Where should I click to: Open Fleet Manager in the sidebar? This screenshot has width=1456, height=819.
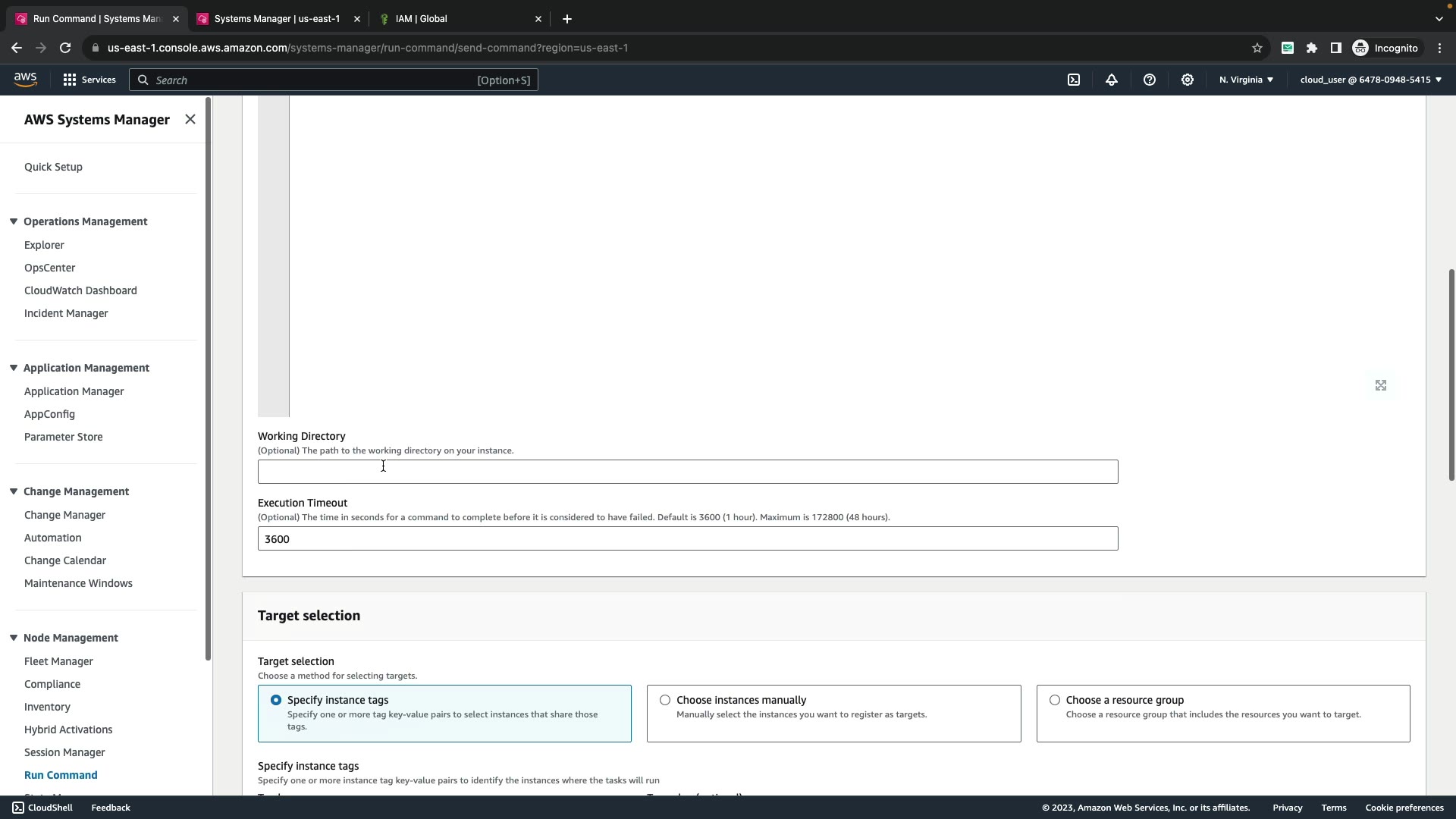pyautogui.click(x=58, y=661)
